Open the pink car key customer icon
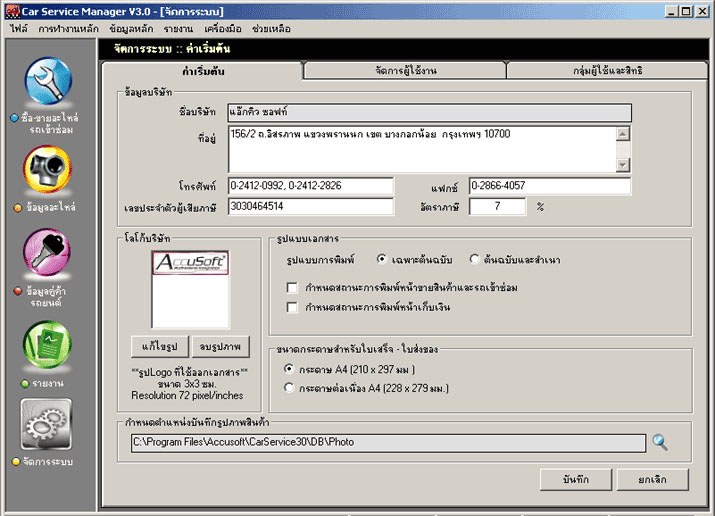Image resolution: width=715 pixels, height=516 pixels. point(47,253)
